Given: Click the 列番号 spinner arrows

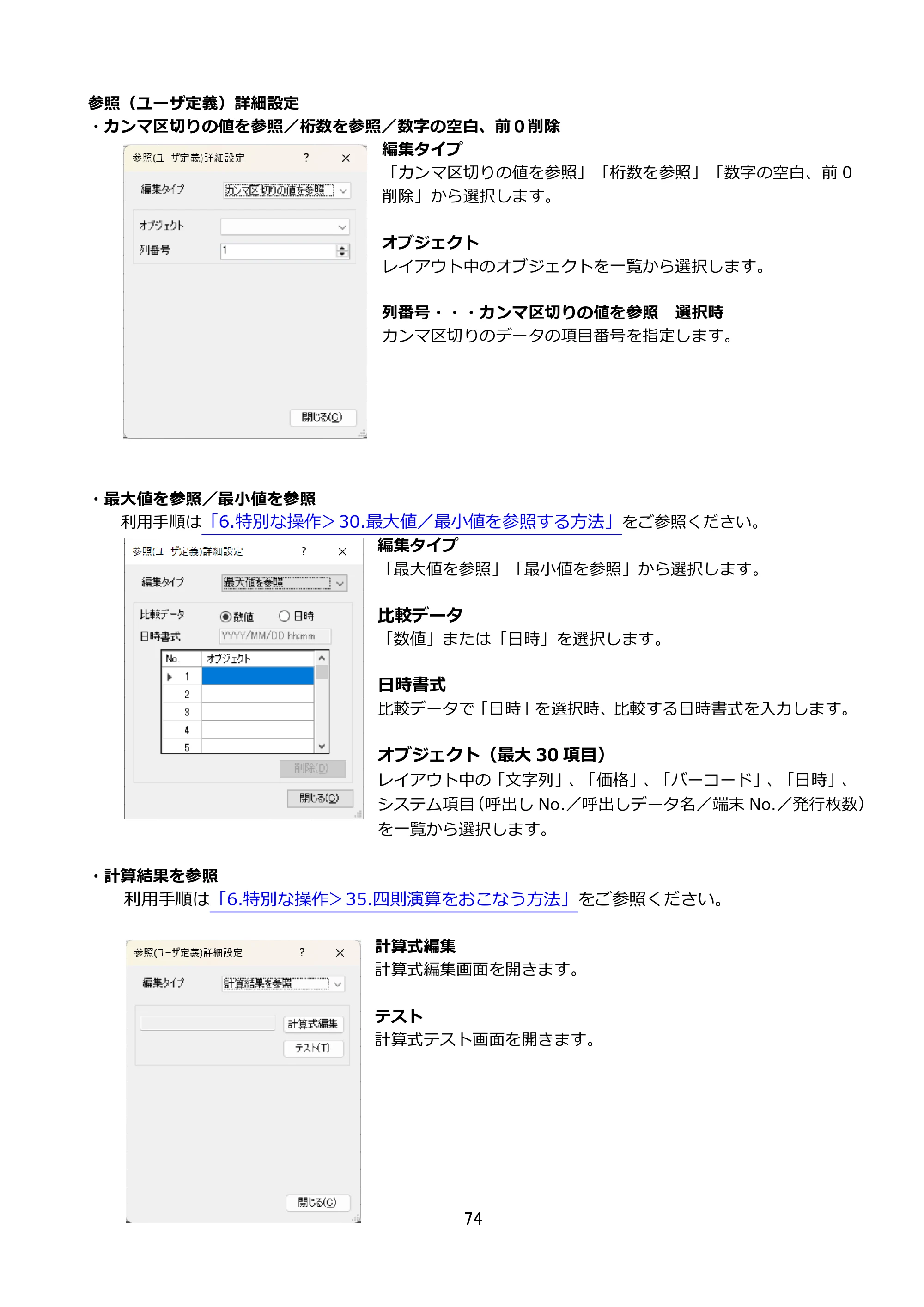Looking at the screenshot, I should pyautogui.click(x=342, y=251).
